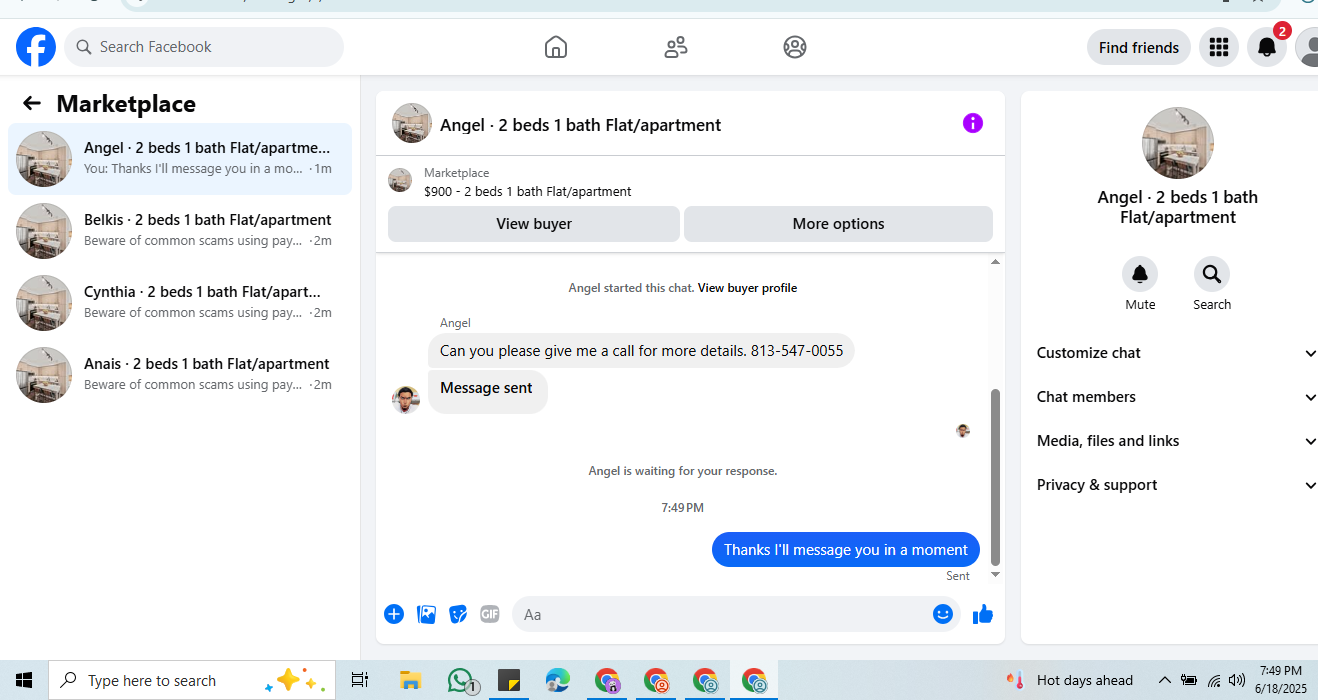Open the Facebook menu grid icon

pyautogui.click(x=1218, y=47)
